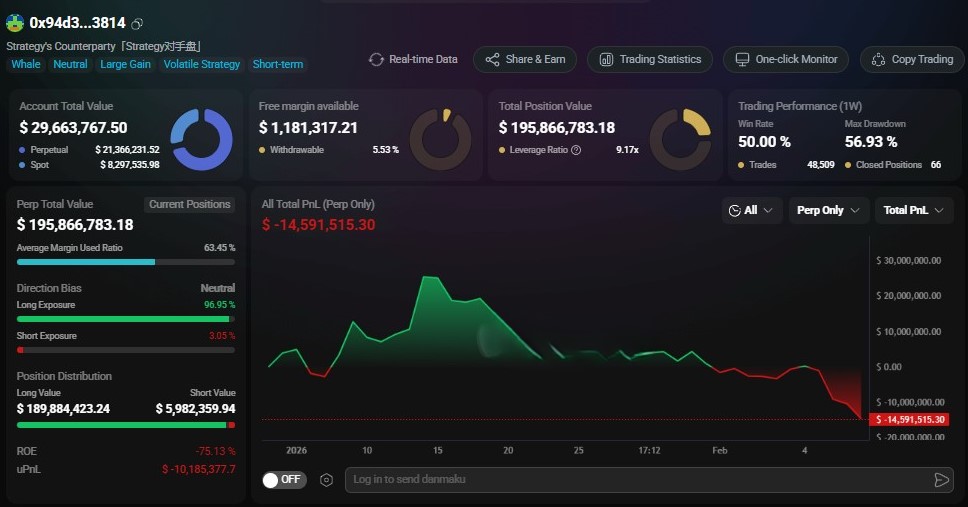
Task: Click the red $ -14,591,515.30 axis price label
Action: (909, 420)
